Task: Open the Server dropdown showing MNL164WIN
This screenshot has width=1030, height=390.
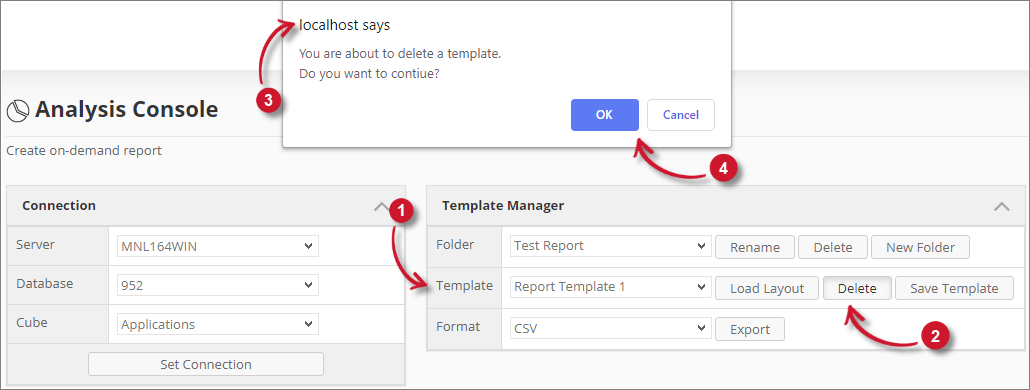Action: pyautogui.click(x=217, y=247)
